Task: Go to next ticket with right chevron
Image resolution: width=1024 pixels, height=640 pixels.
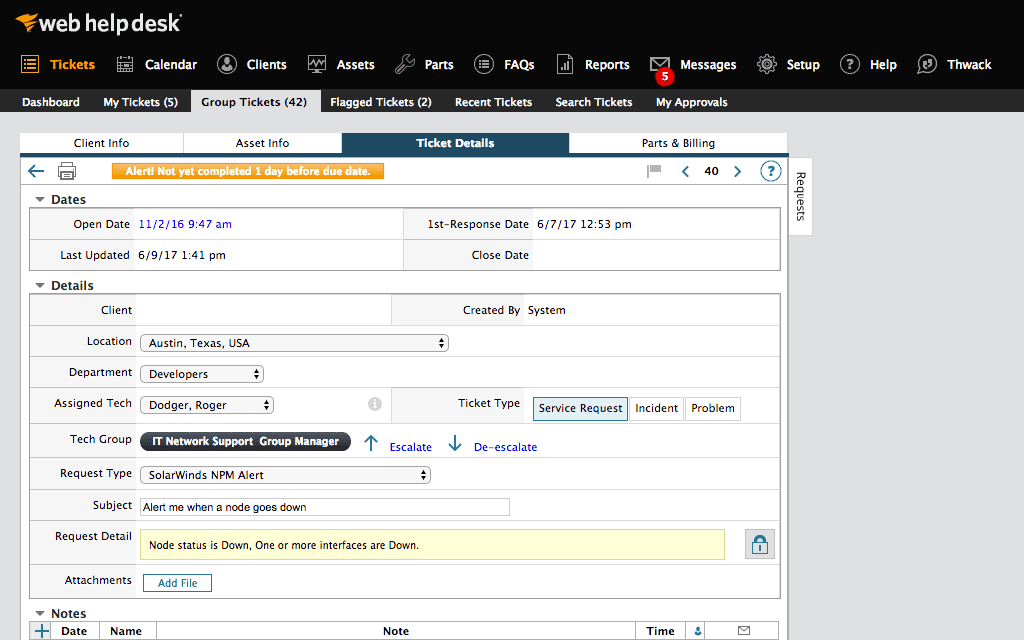Action: [x=737, y=171]
